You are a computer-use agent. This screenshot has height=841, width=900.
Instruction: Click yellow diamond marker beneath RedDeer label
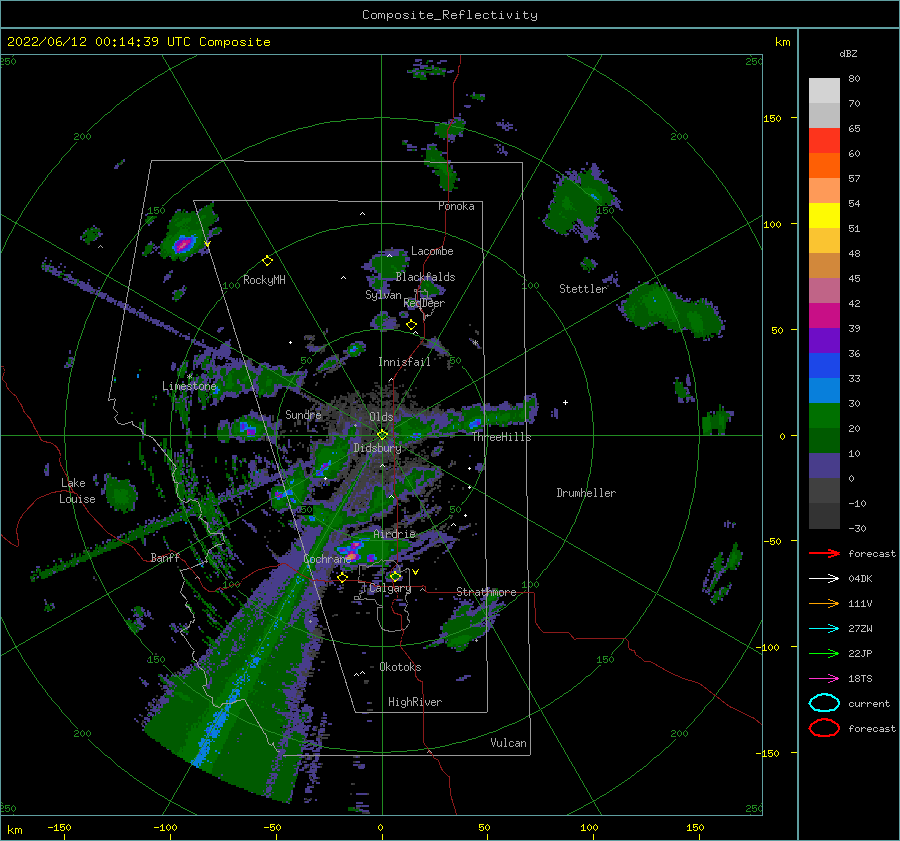pyautogui.click(x=411, y=325)
